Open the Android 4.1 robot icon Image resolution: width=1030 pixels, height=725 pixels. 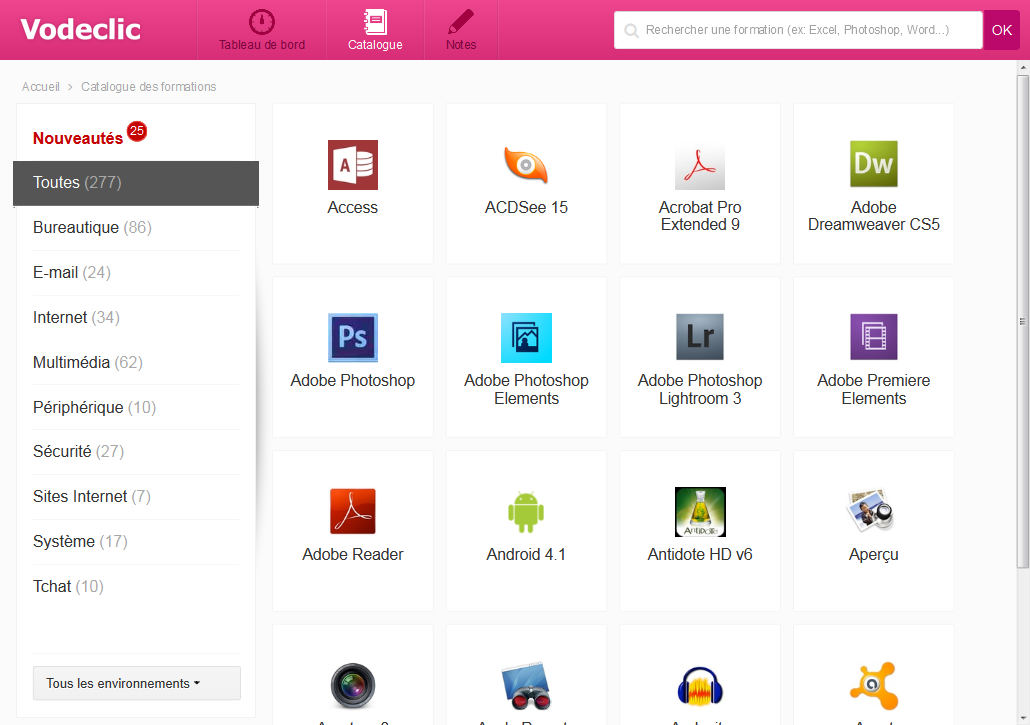click(x=526, y=512)
